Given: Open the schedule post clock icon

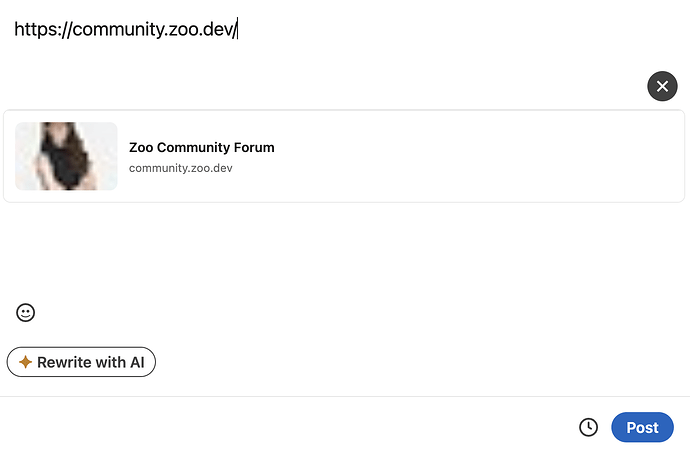Looking at the screenshot, I should 588,427.
